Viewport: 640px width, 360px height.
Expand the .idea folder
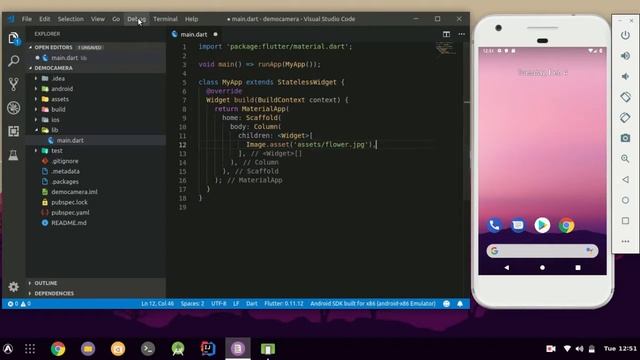[36, 78]
